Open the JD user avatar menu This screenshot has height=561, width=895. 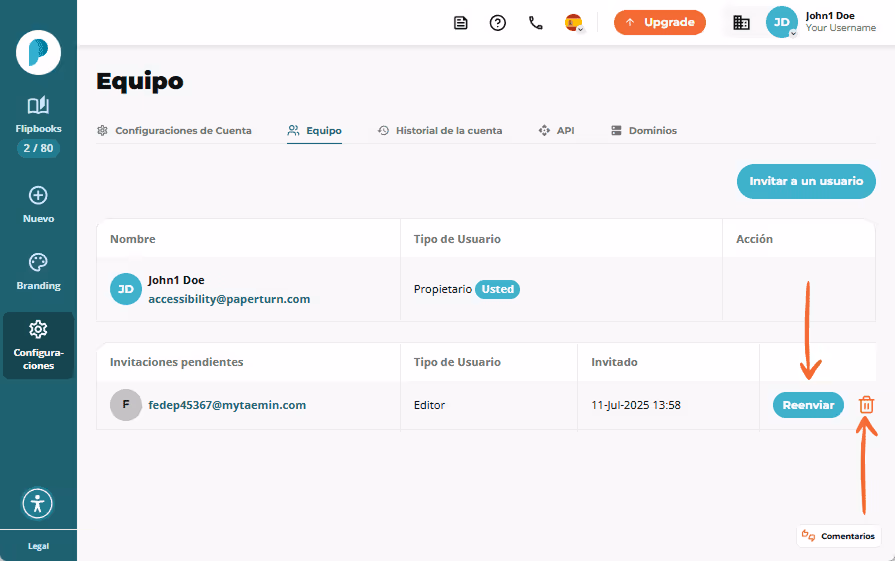pos(781,22)
